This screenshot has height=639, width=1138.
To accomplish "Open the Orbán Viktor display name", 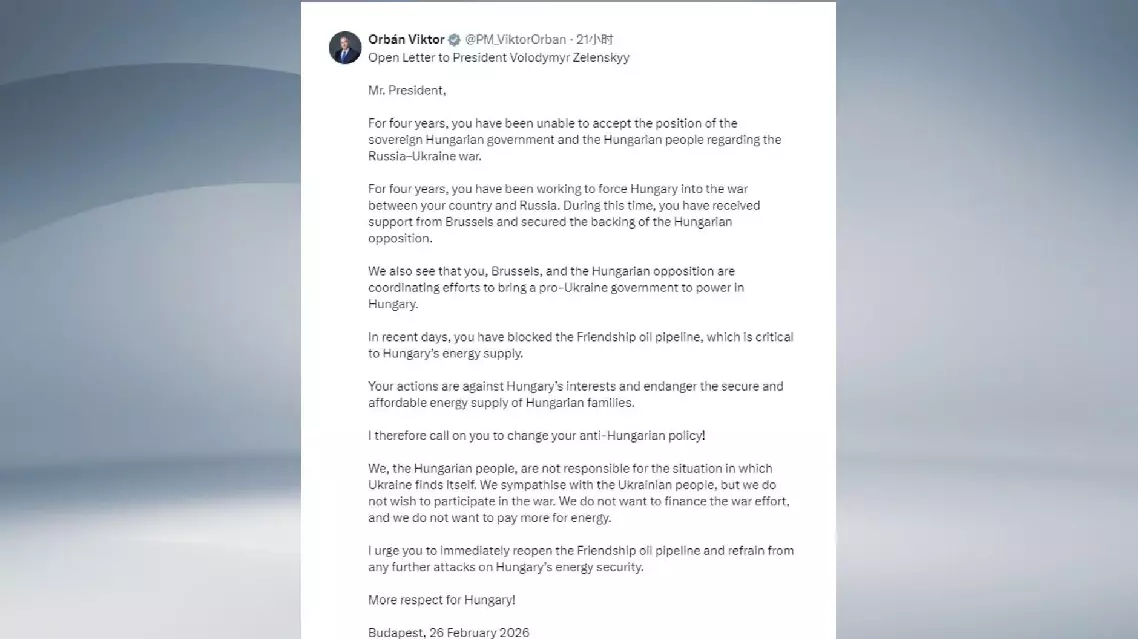I will [406, 40].
